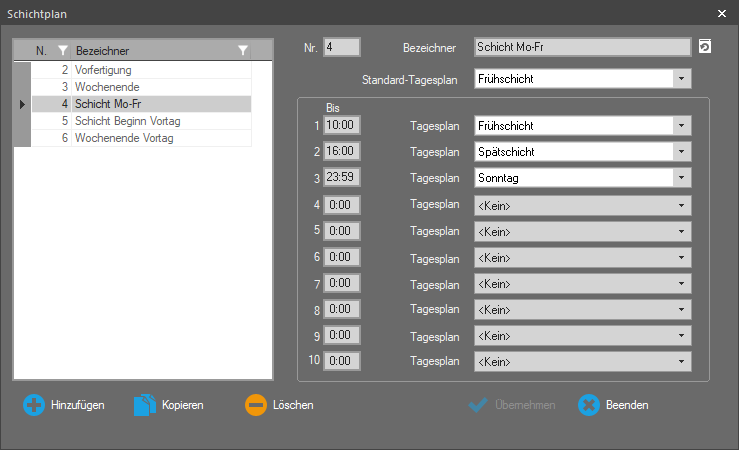Close the Schichtplan dialog window

[722, 13]
